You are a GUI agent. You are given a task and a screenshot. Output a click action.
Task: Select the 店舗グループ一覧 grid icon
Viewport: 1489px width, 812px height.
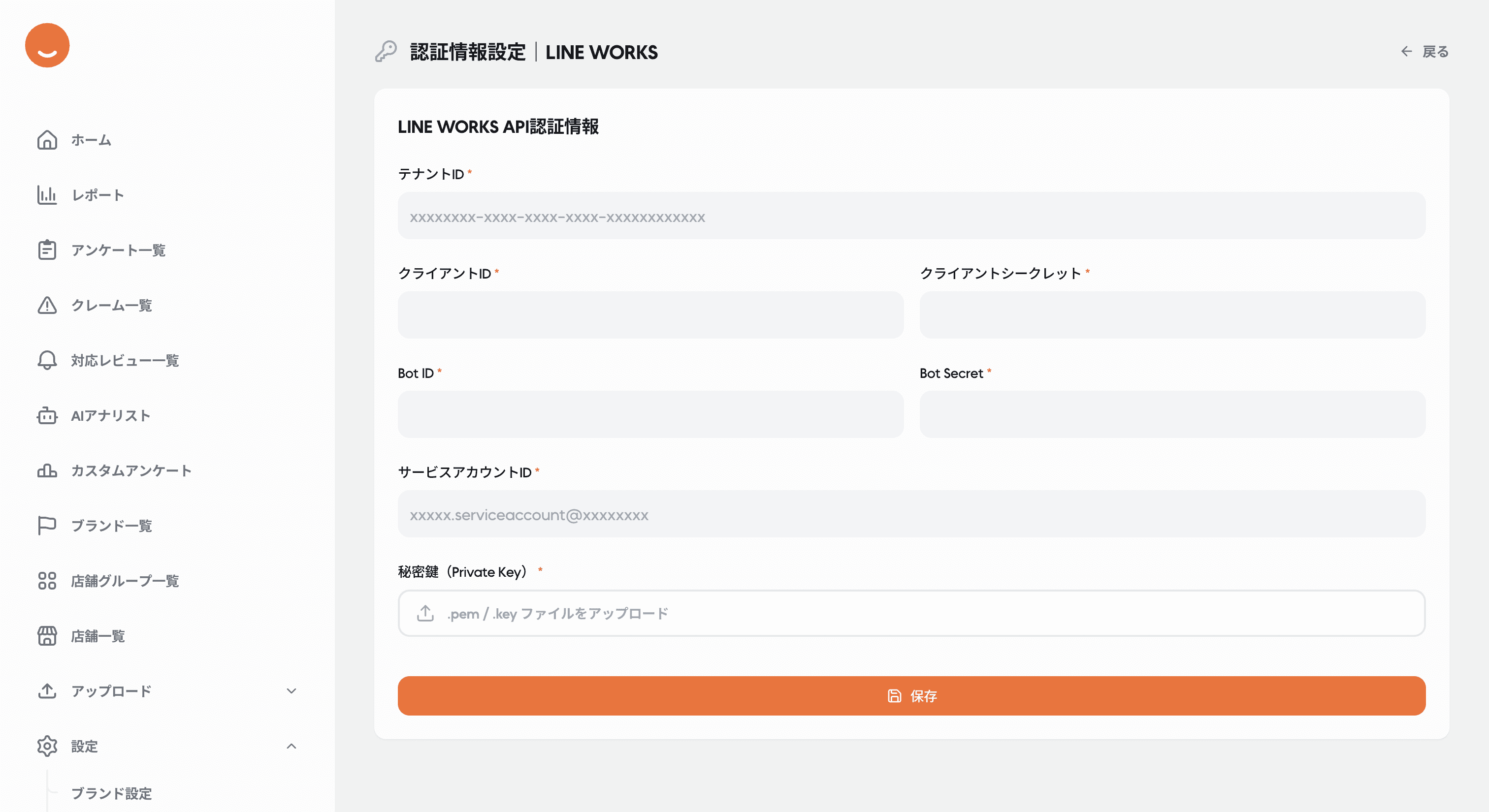click(47, 580)
